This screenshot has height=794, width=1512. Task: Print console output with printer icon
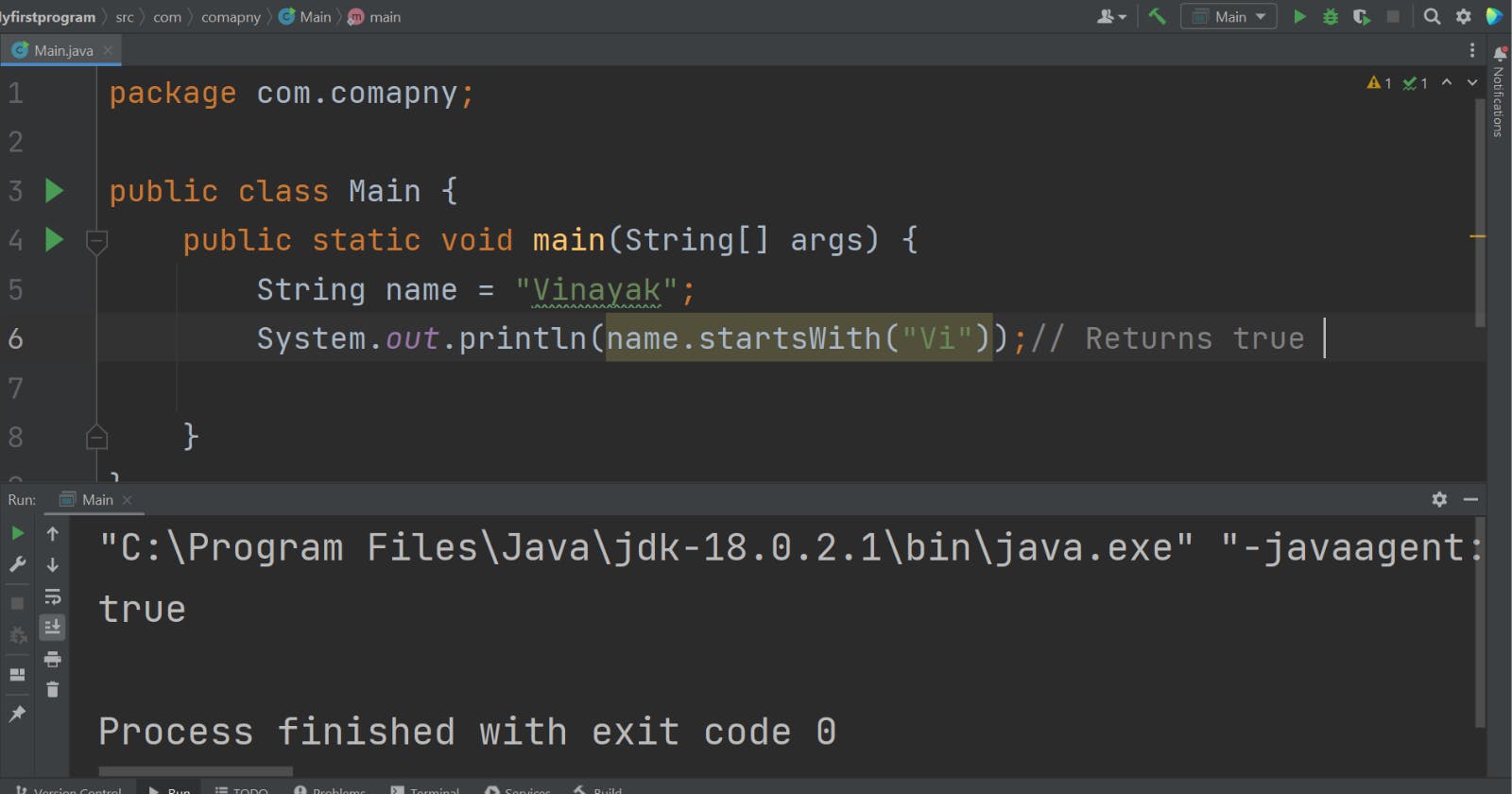pos(53,659)
